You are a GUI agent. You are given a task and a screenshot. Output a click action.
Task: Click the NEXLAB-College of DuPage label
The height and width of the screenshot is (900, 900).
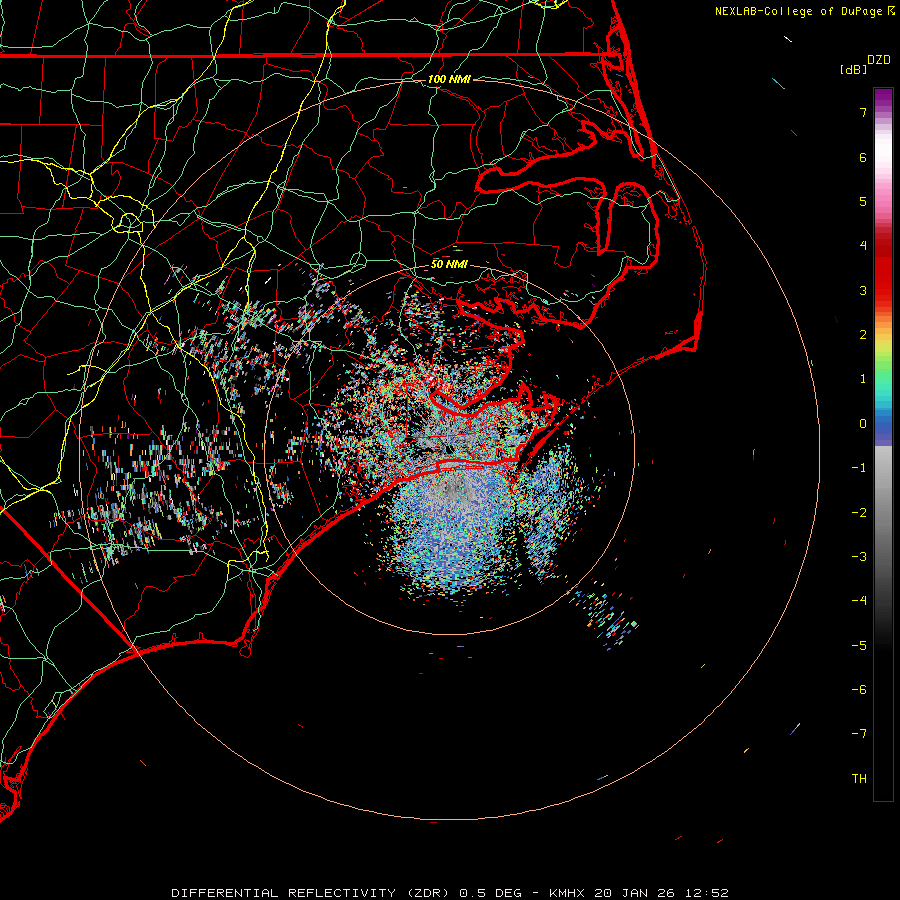pos(800,11)
